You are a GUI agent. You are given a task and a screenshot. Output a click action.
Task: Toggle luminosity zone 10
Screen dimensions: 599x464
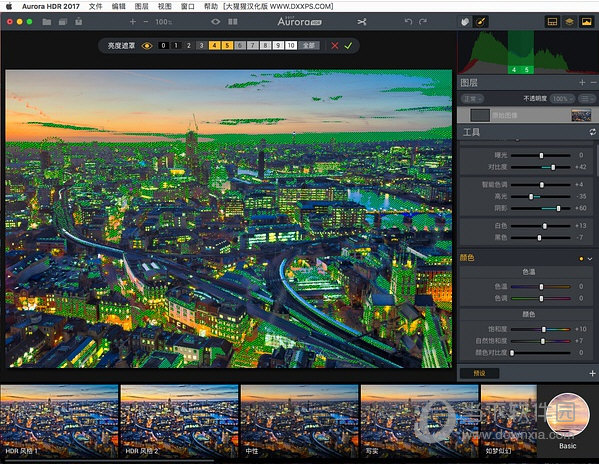pos(291,45)
